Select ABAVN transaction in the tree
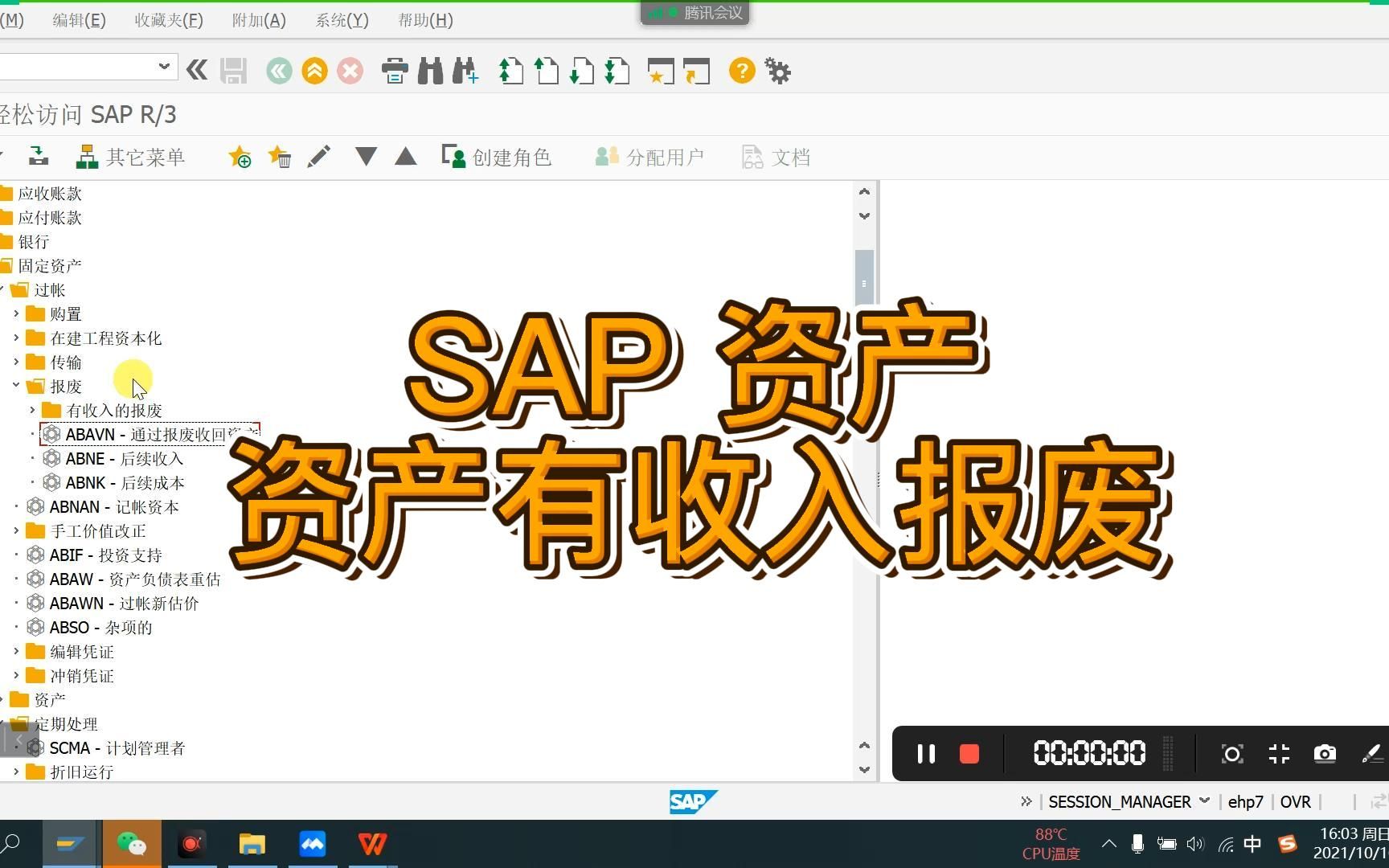The height and width of the screenshot is (868, 1389). tap(150, 434)
